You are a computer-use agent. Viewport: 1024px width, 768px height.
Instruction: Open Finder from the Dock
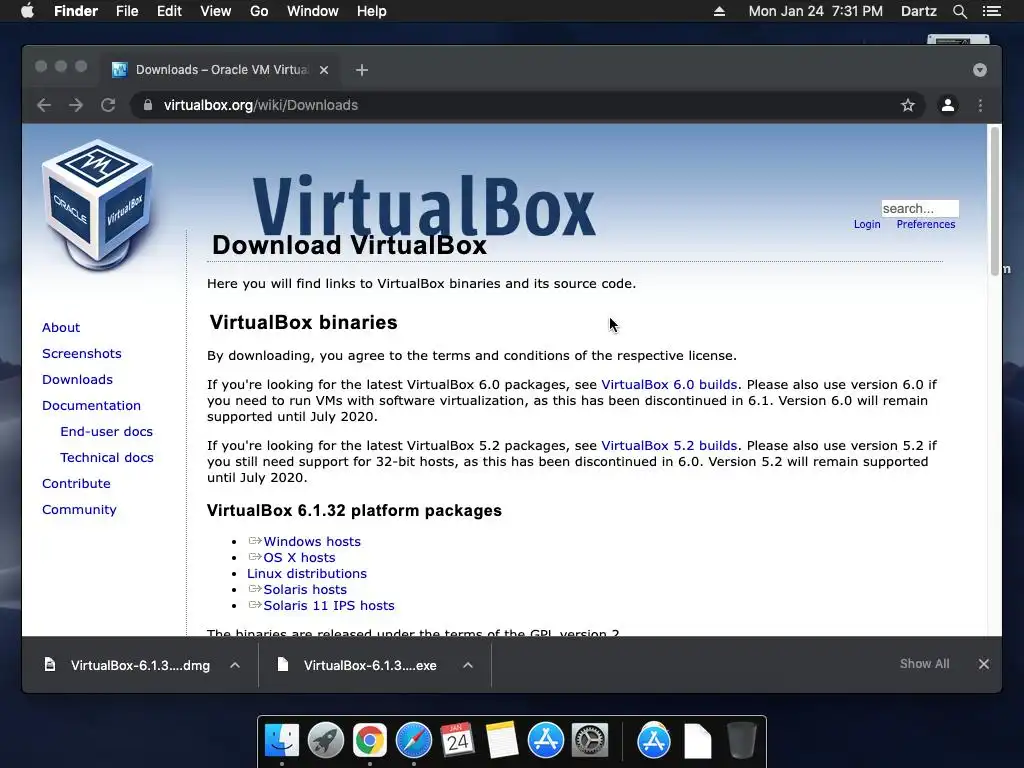coord(281,741)
